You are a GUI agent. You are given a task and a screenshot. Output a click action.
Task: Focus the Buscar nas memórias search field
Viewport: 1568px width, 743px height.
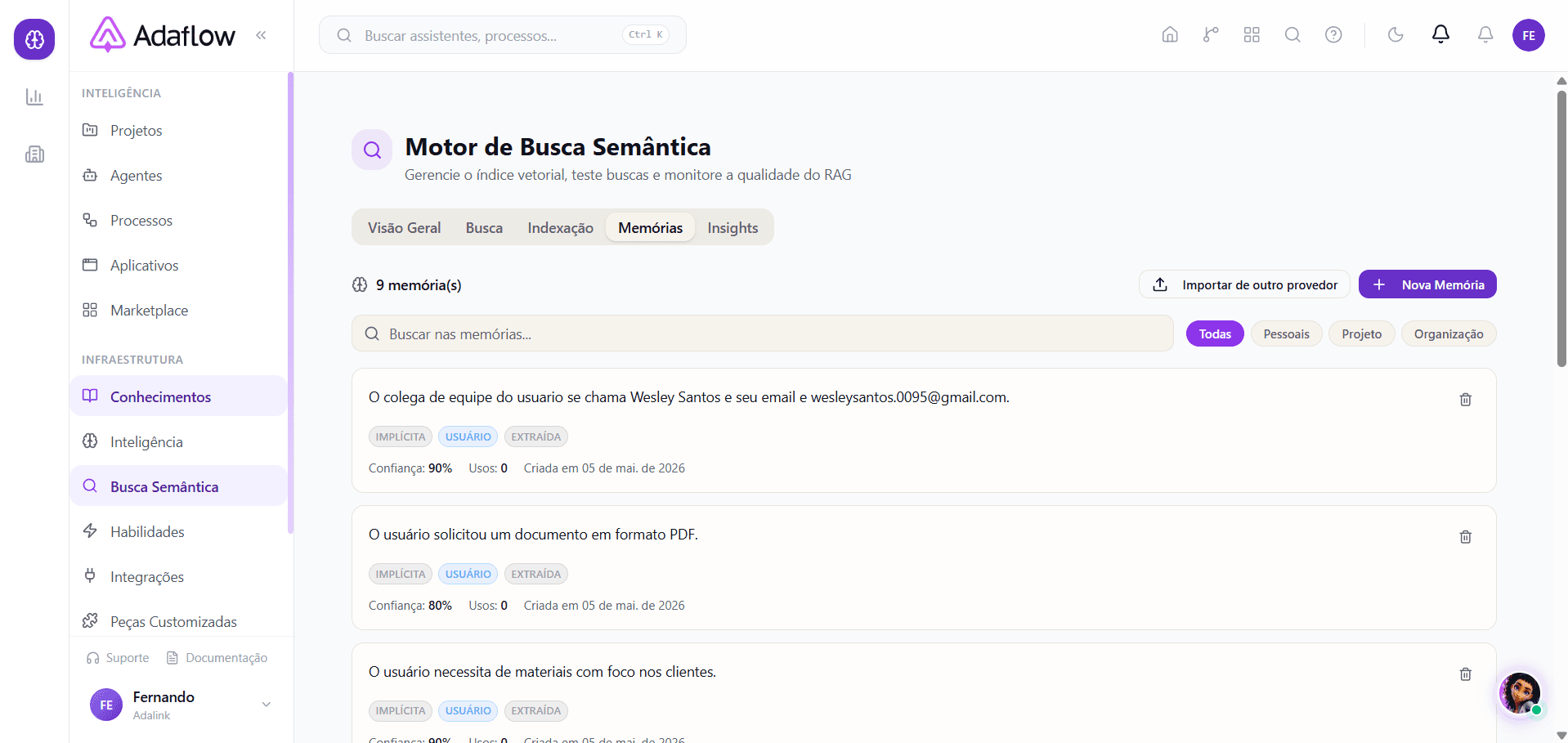click(762, 333)
